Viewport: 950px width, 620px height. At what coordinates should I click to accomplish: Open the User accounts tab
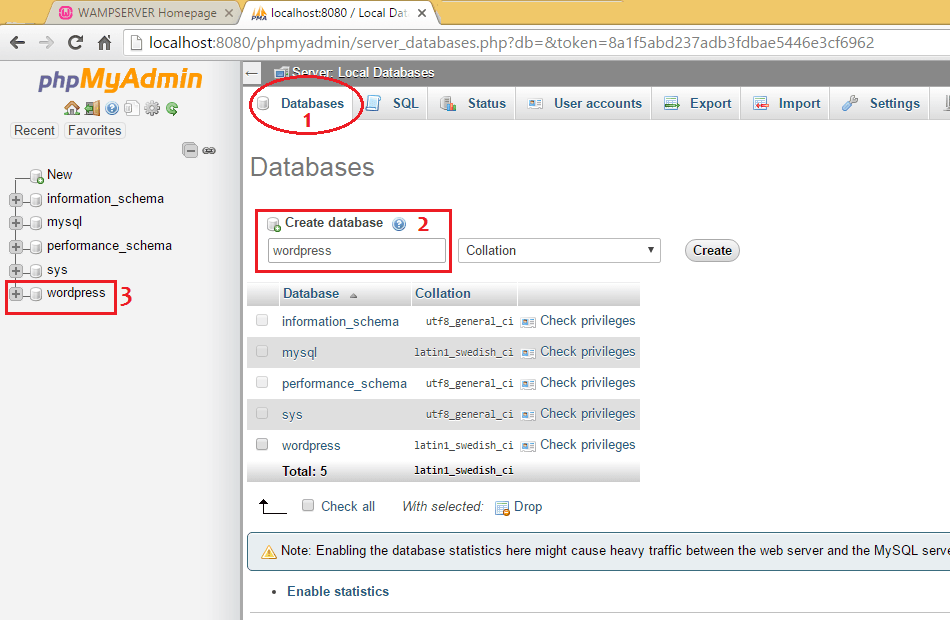point(584,104)
